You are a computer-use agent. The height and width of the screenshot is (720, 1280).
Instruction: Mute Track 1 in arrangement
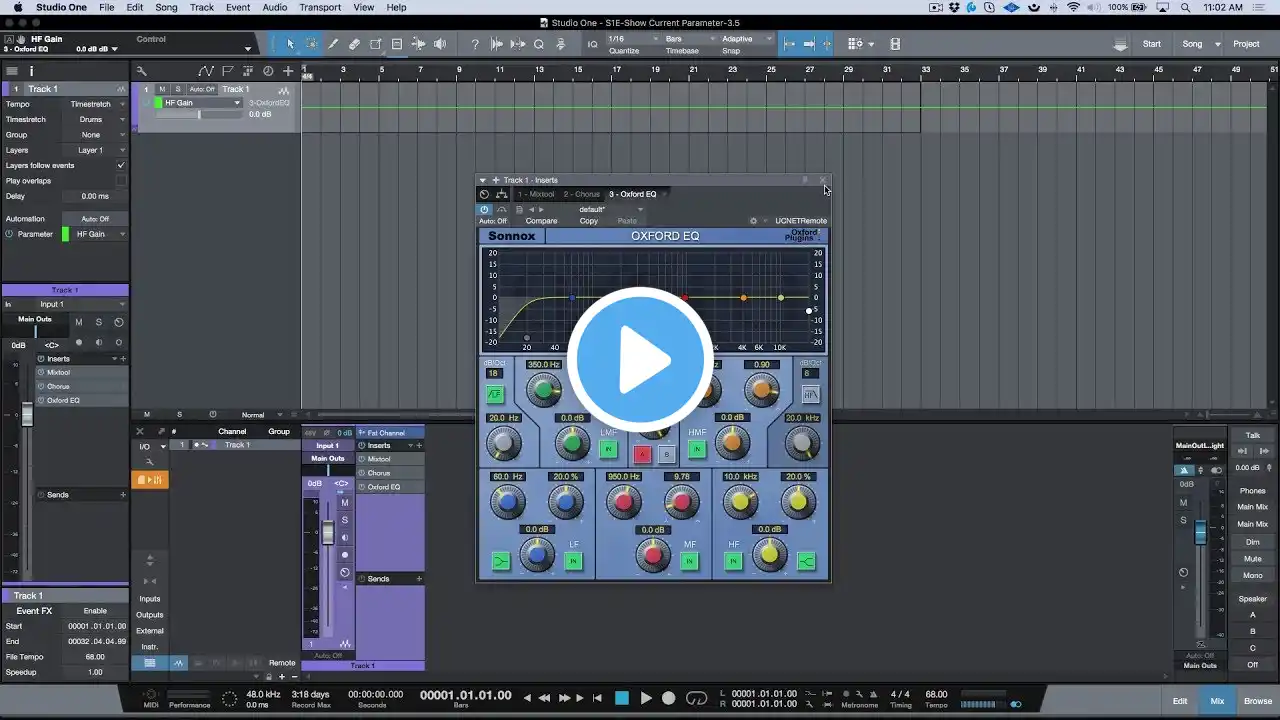click(x=162, y=89)
